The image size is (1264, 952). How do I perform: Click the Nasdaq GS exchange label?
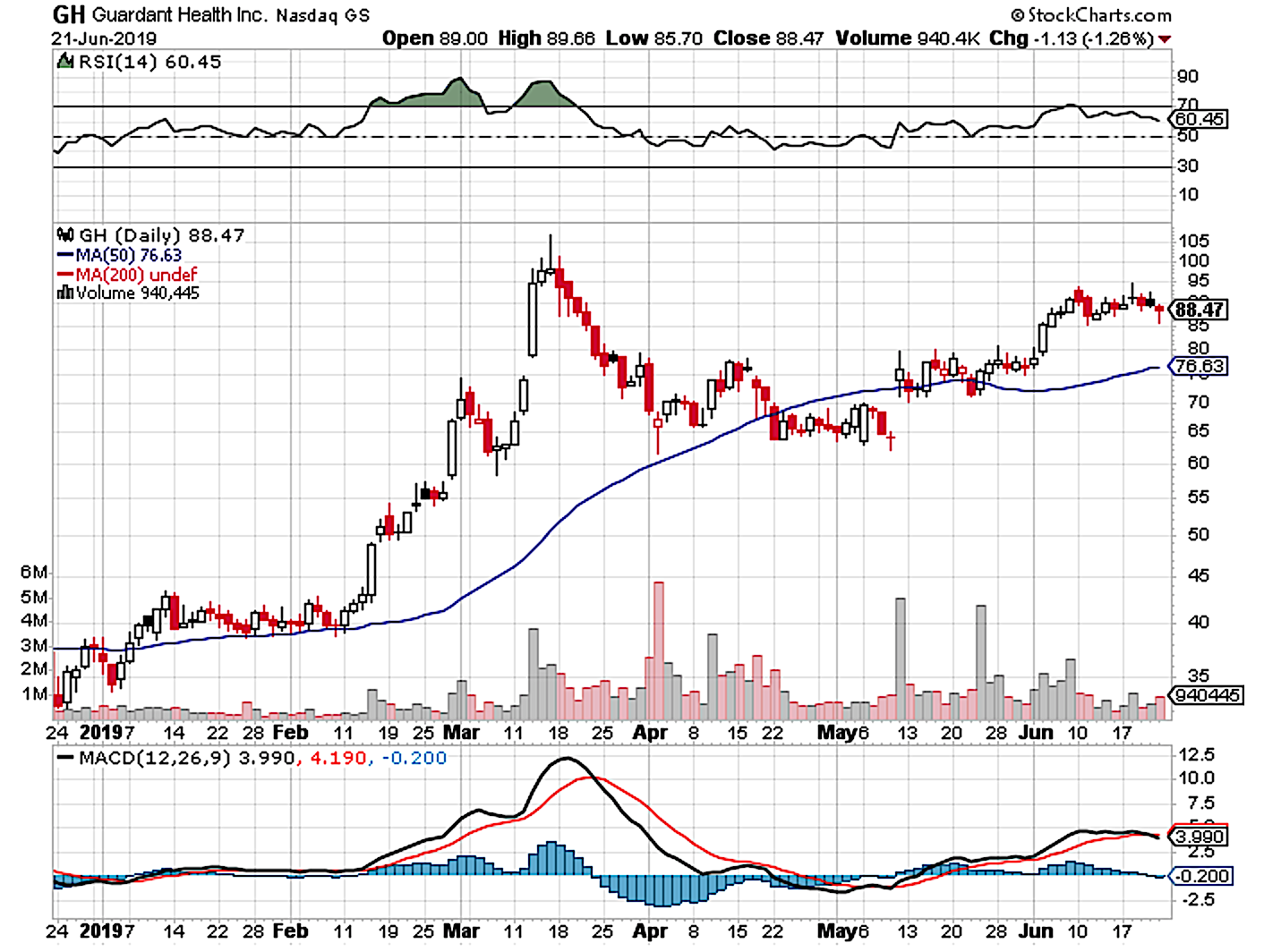[x=322, y=16]
